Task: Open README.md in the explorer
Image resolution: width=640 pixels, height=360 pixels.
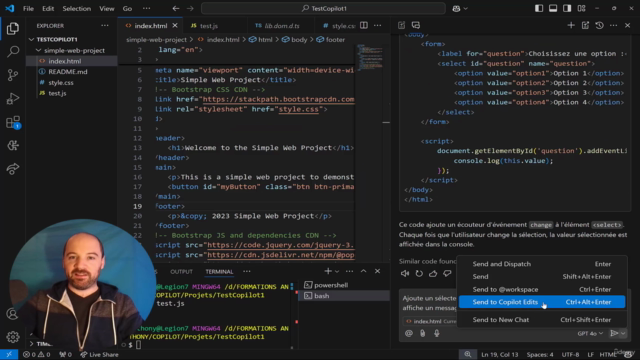Action: [68, 72]
